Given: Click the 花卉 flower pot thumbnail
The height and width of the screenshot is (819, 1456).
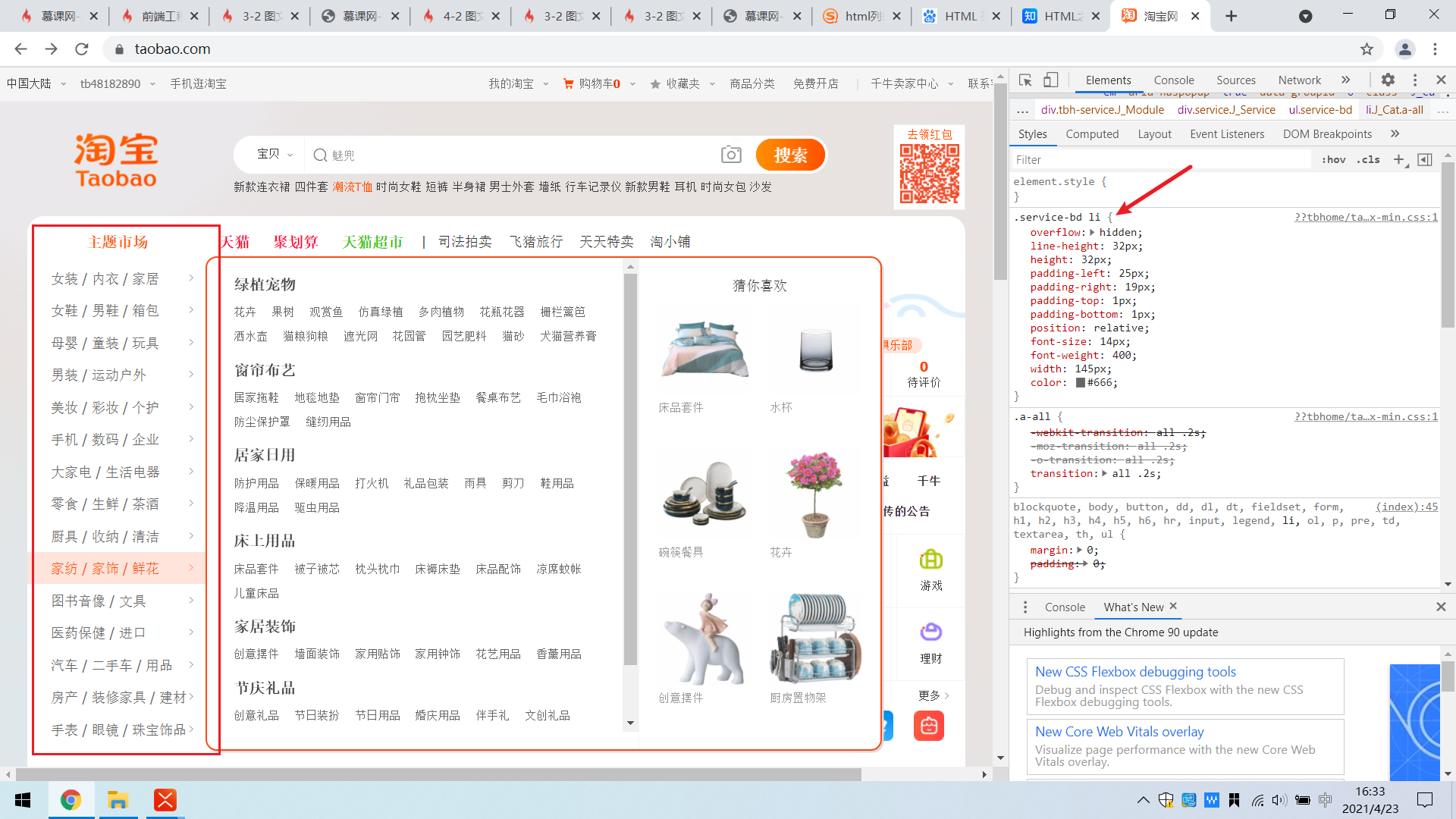Looking at the screenshot, I should pos(815,494).
